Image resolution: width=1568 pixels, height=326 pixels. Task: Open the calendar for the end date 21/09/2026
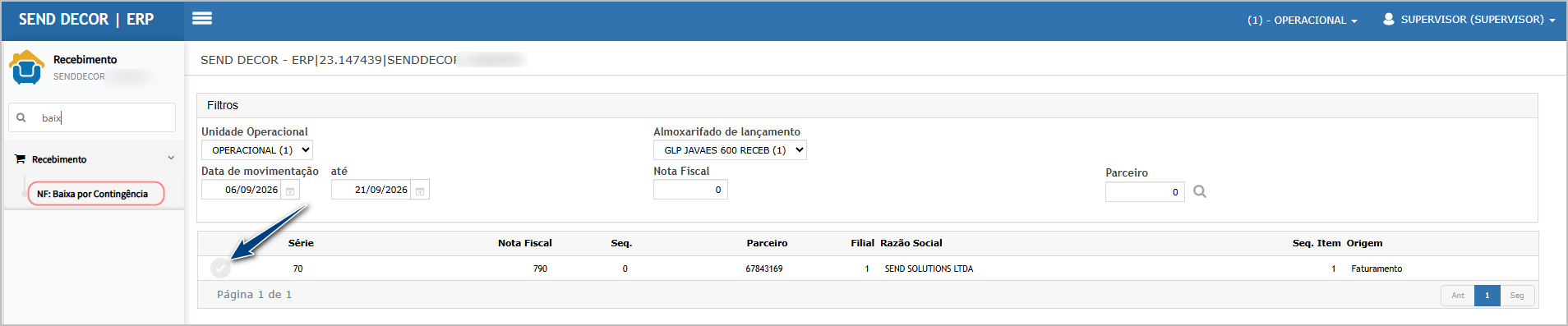[x=420, y=191]
